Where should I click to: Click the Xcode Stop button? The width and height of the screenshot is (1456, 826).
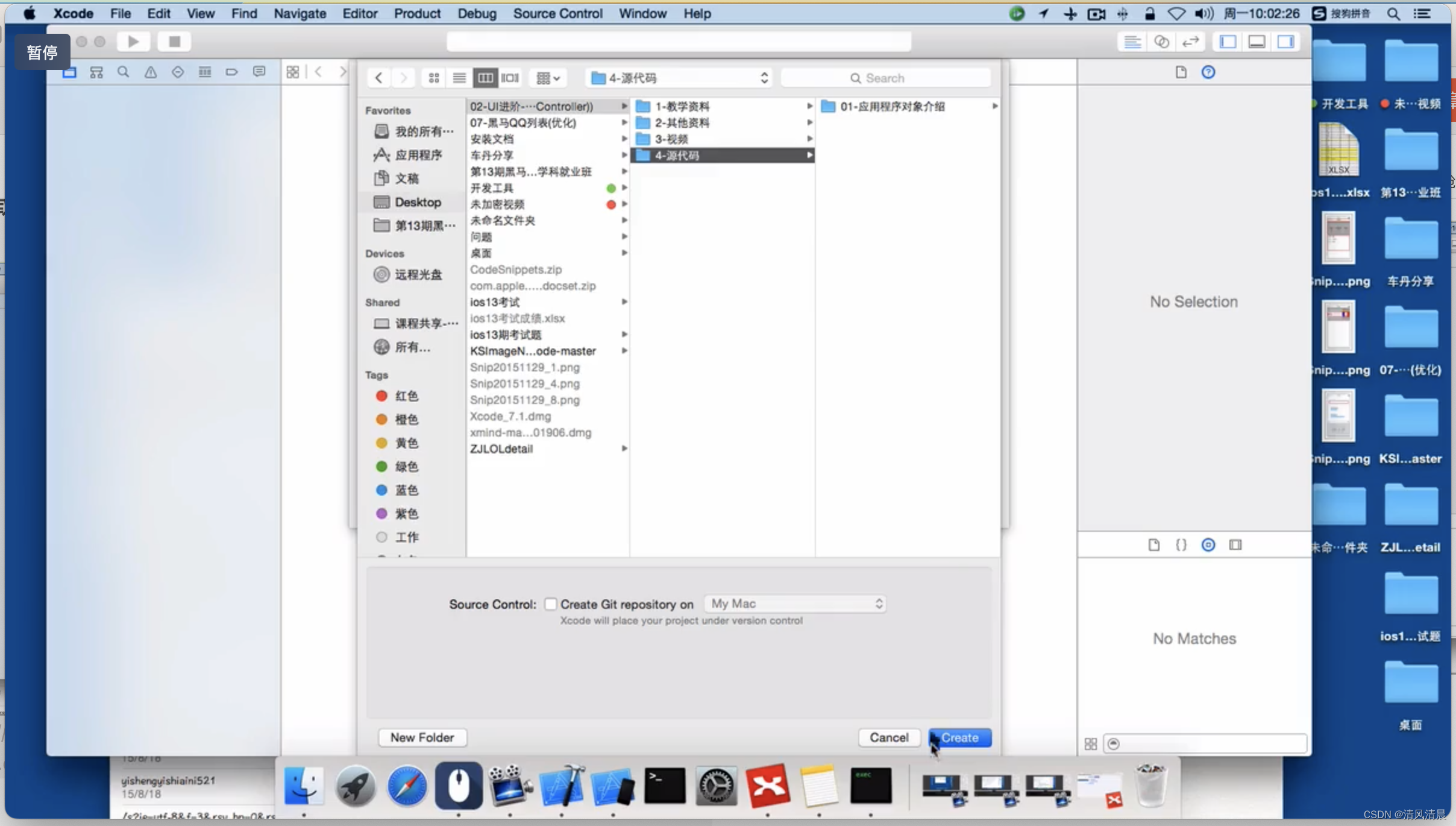tap(174, 42)
